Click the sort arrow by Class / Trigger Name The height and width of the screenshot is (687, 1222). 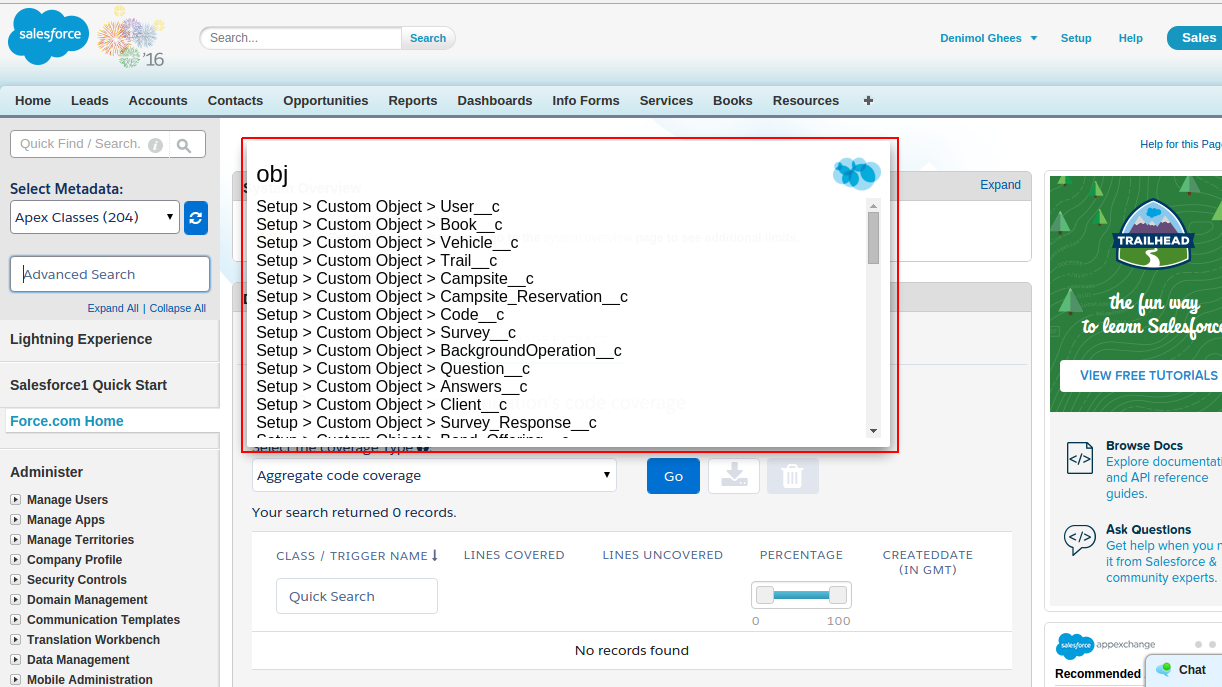coord(435,555)
